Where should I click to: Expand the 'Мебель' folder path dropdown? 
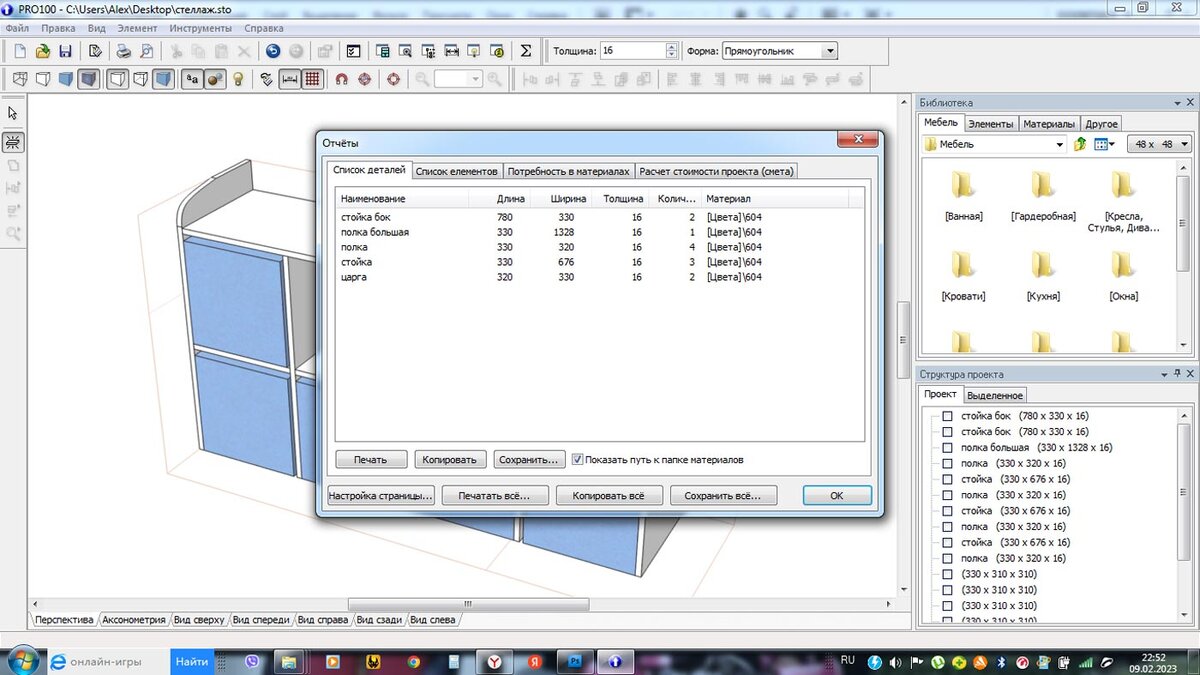pos(1060,144)
